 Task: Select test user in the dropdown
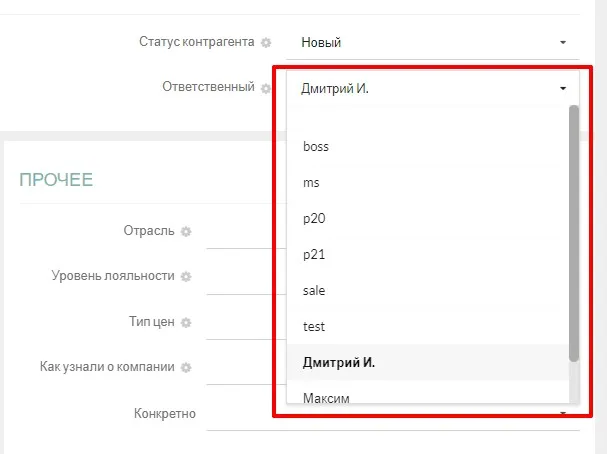pyautogui.click(x=313, y=326)
